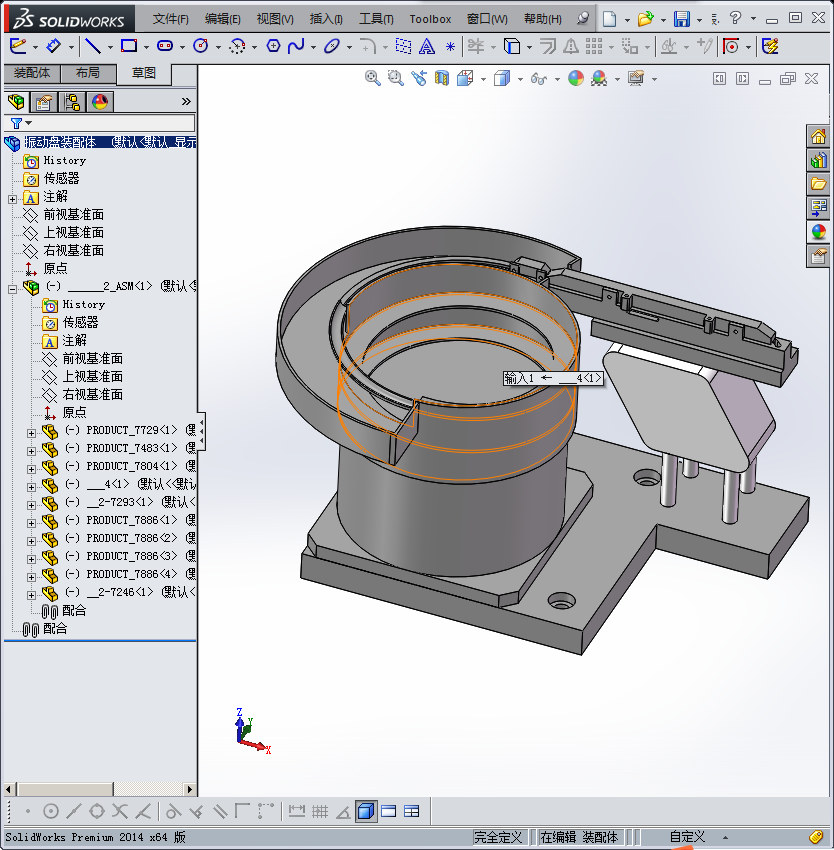Screen dimensions: 834x850
Task: Open the view orientation dropdown
Action: 482,78
